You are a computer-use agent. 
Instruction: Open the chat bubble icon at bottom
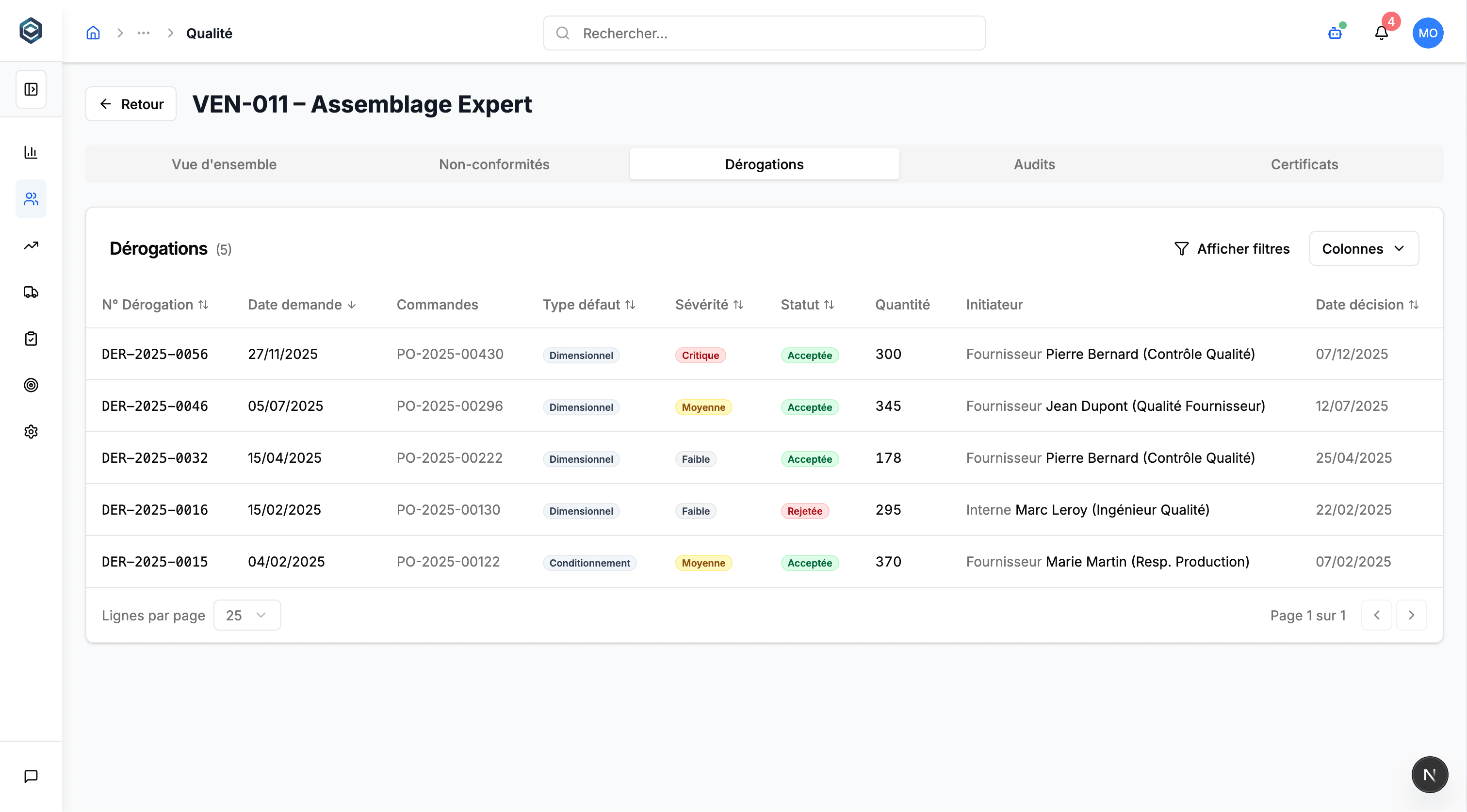[31, 776]
